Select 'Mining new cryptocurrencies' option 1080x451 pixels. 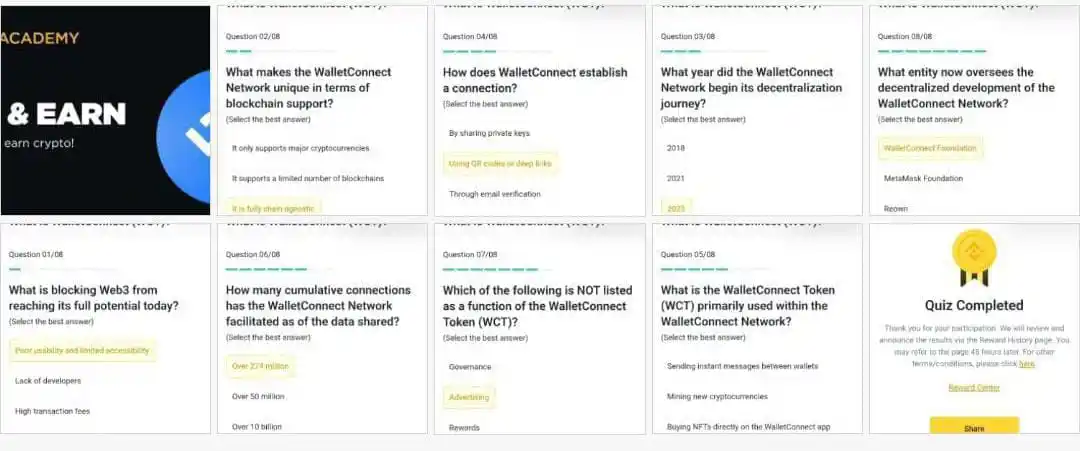pos(717,397)
